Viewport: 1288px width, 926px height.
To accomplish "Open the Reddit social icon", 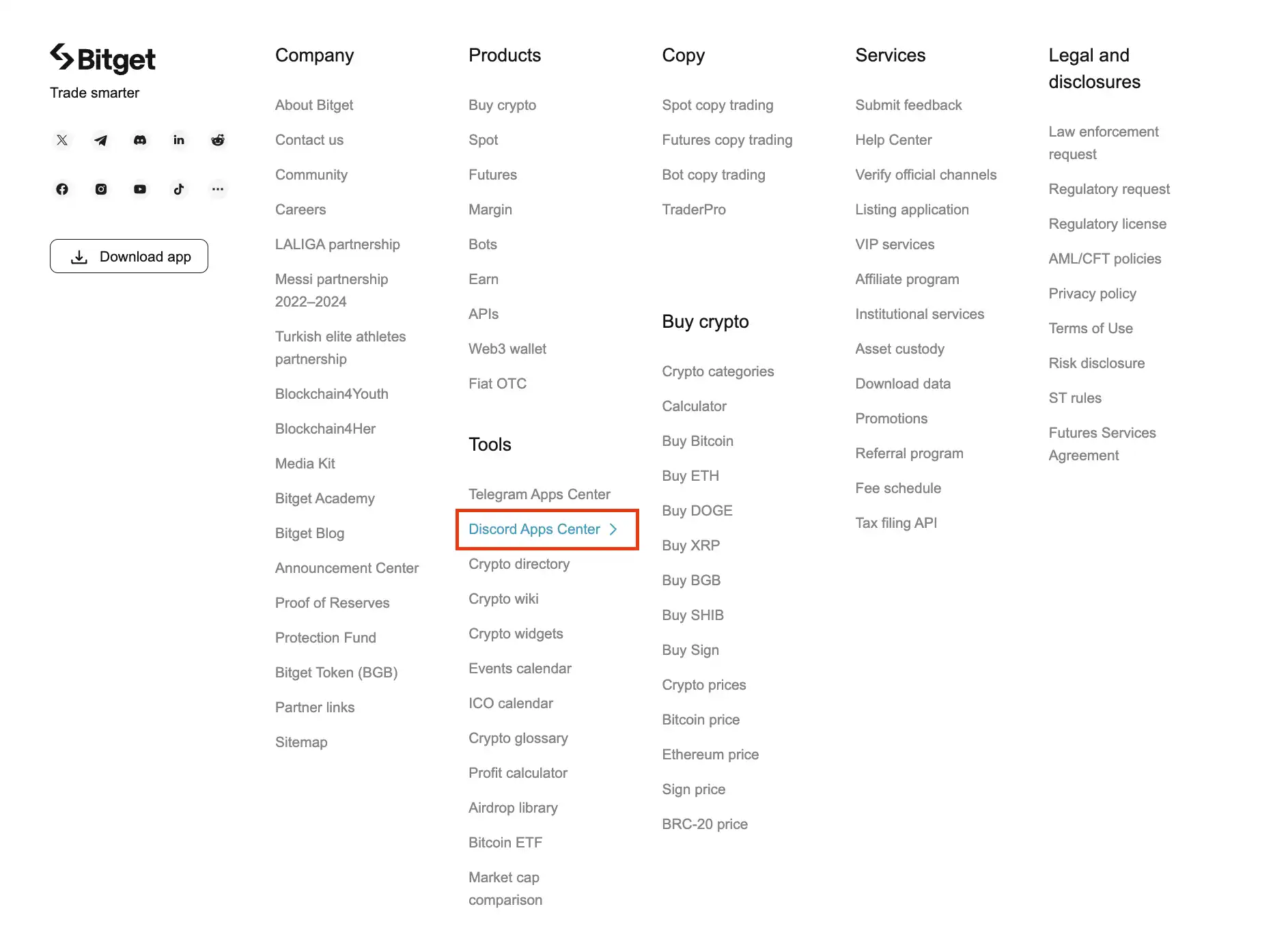I will point(218,140).
